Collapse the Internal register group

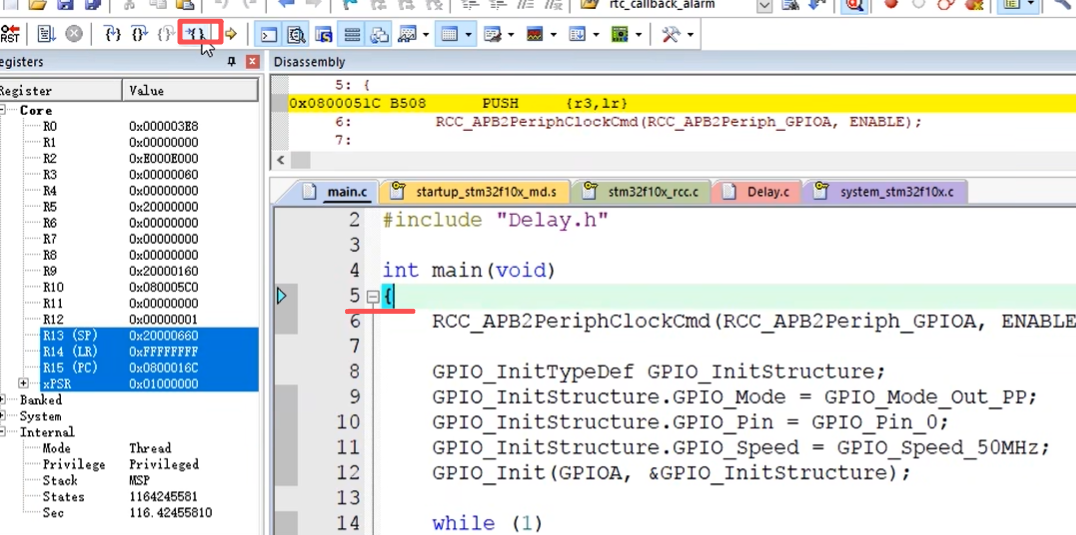click(x=3, y=432)
